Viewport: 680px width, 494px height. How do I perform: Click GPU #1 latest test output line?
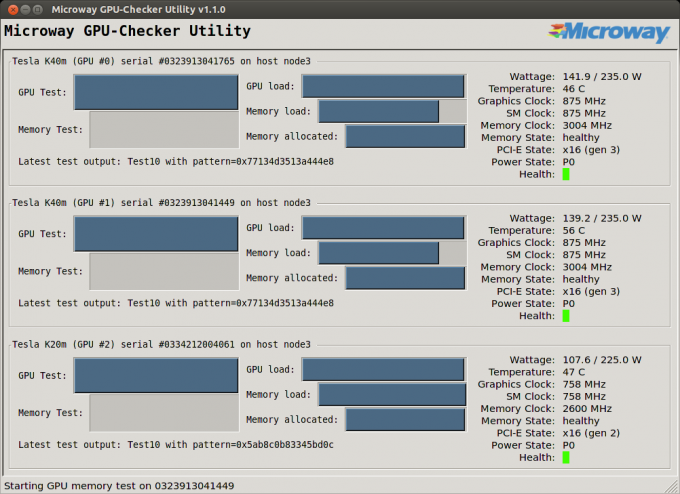176,303
